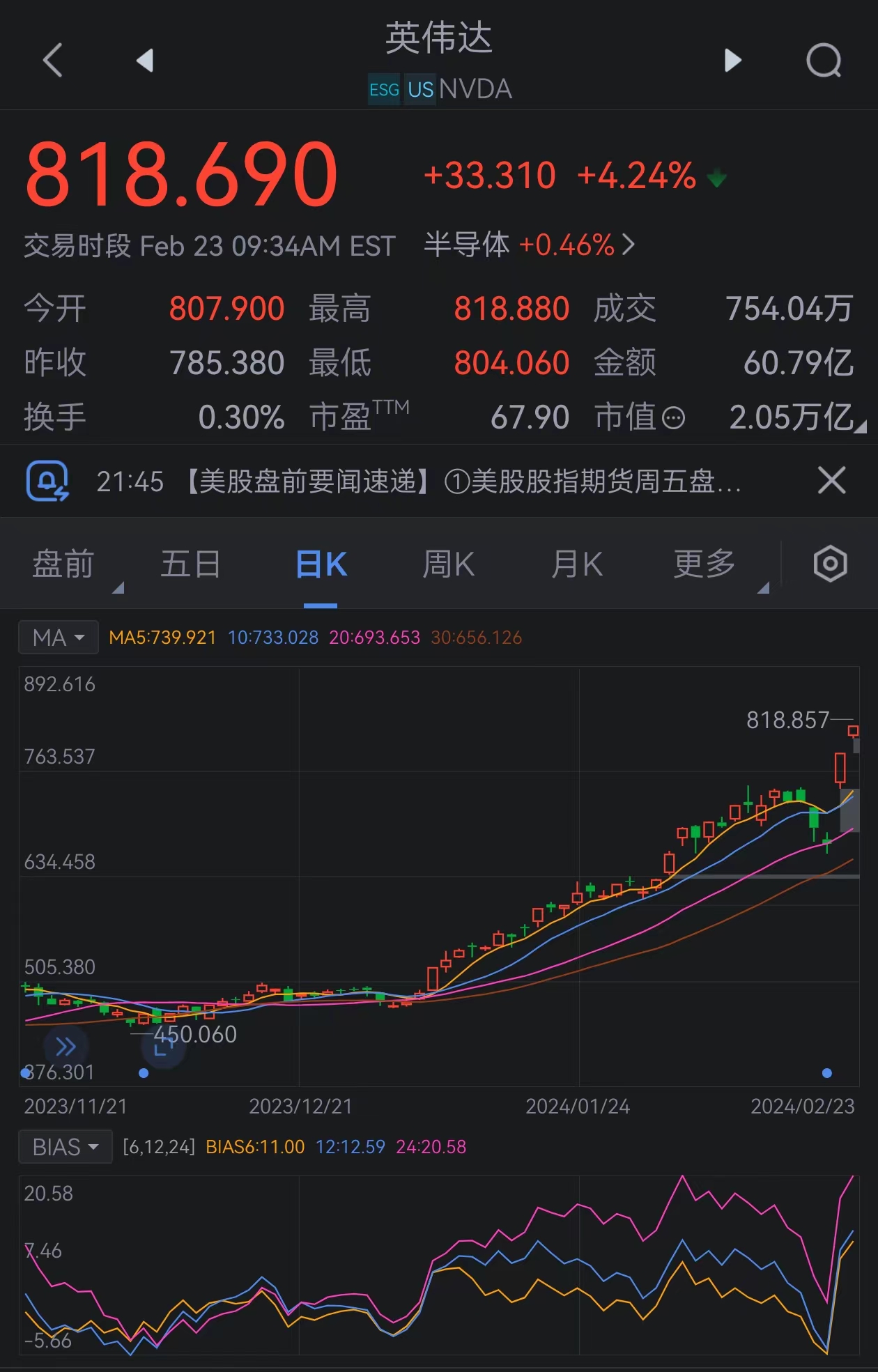
Task: Tap the [6,12,24] BIAS parameters
Action: [x=159, y=1147]
